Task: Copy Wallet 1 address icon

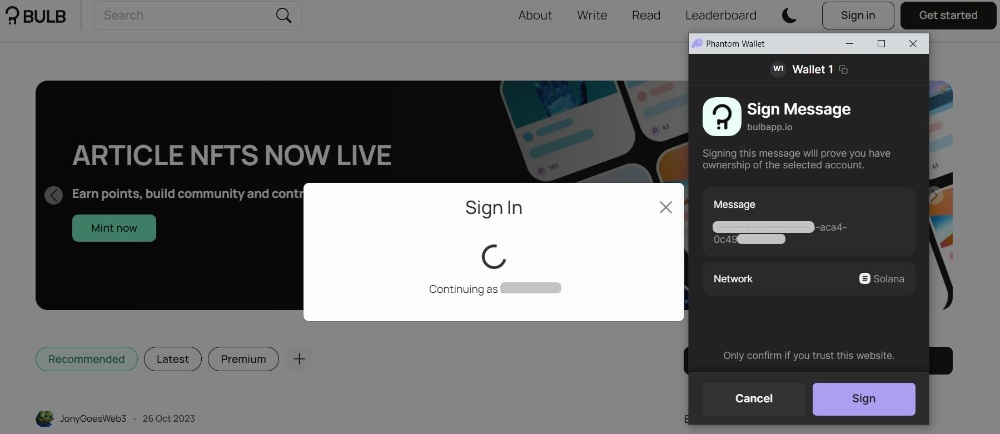Action: coord(843,69)
